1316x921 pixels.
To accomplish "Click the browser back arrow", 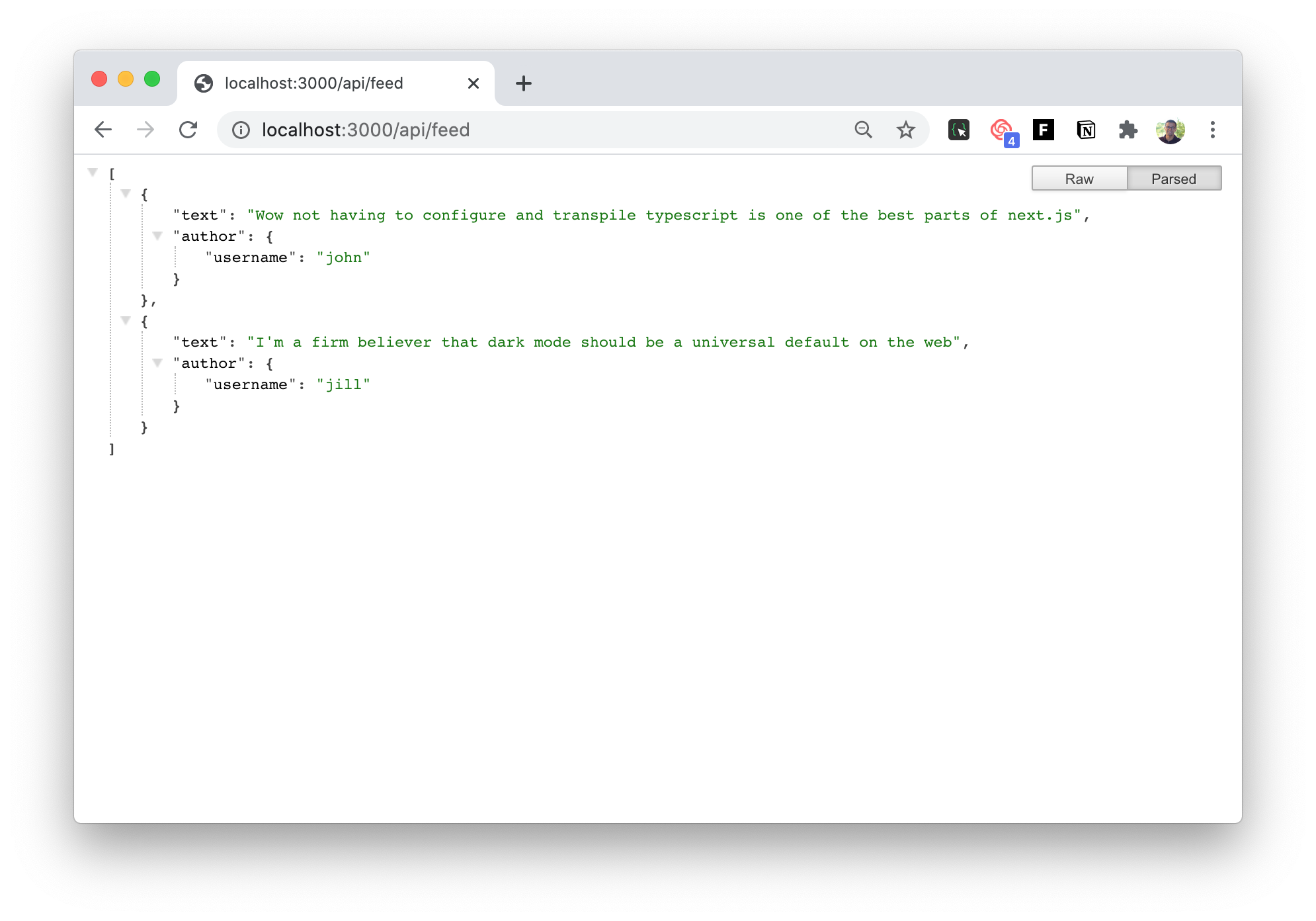I will coord(103,130).
